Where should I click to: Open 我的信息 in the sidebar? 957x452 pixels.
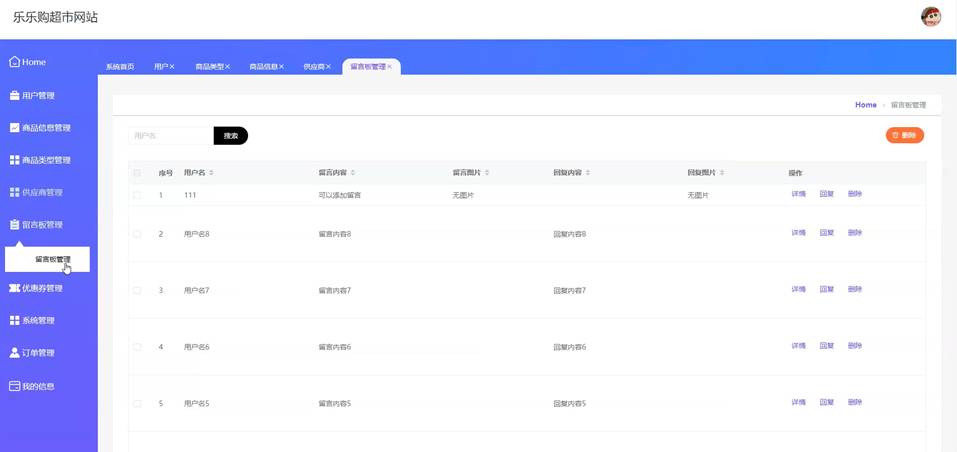coord(33,386)
